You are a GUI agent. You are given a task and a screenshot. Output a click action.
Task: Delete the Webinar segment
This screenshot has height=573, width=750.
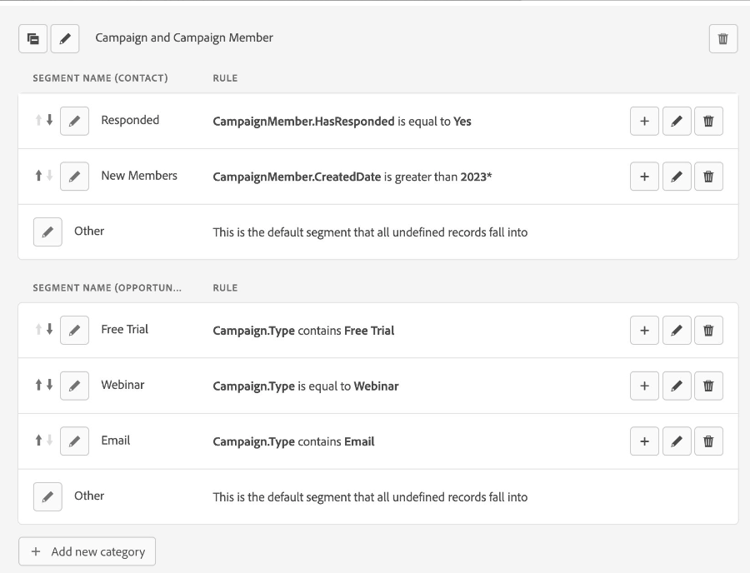click(x=708, y=386)
